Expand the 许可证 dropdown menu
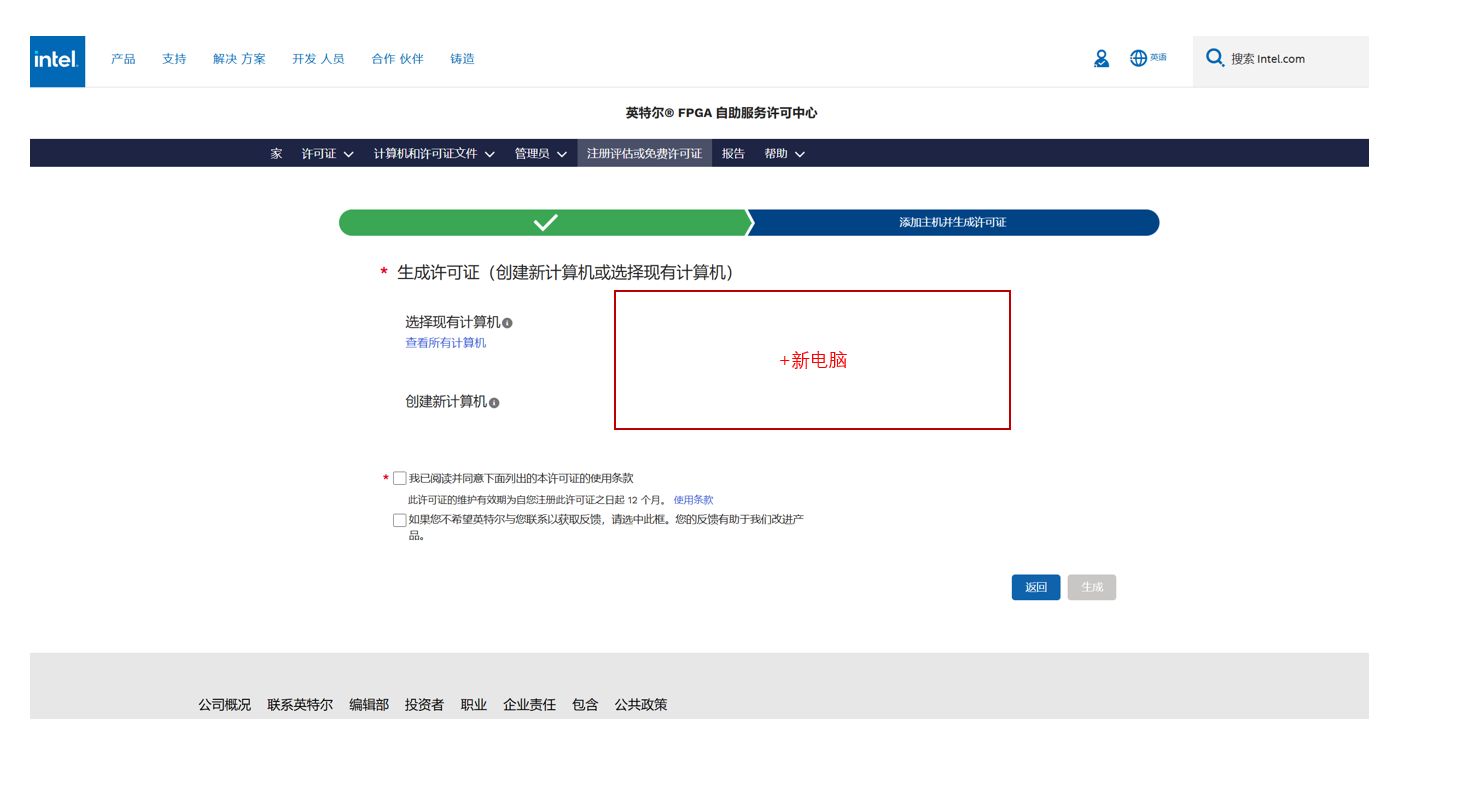Viewport: 1471px width, 801px height. [327, 153]
